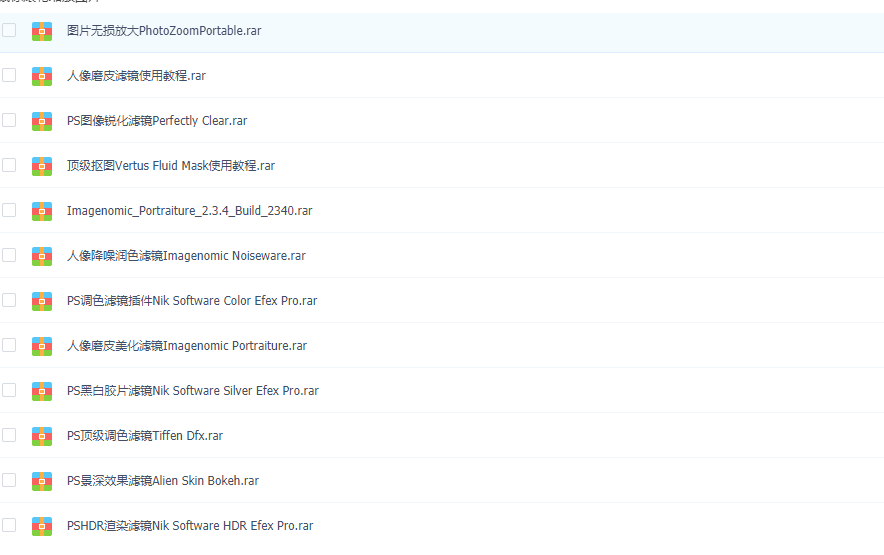Image resolution: width=884 pixels, height=555 pixels.
Task: Select checkbox for 人像磨皮滤镜使用教程.rar
Action: click(x=9, y=75)
